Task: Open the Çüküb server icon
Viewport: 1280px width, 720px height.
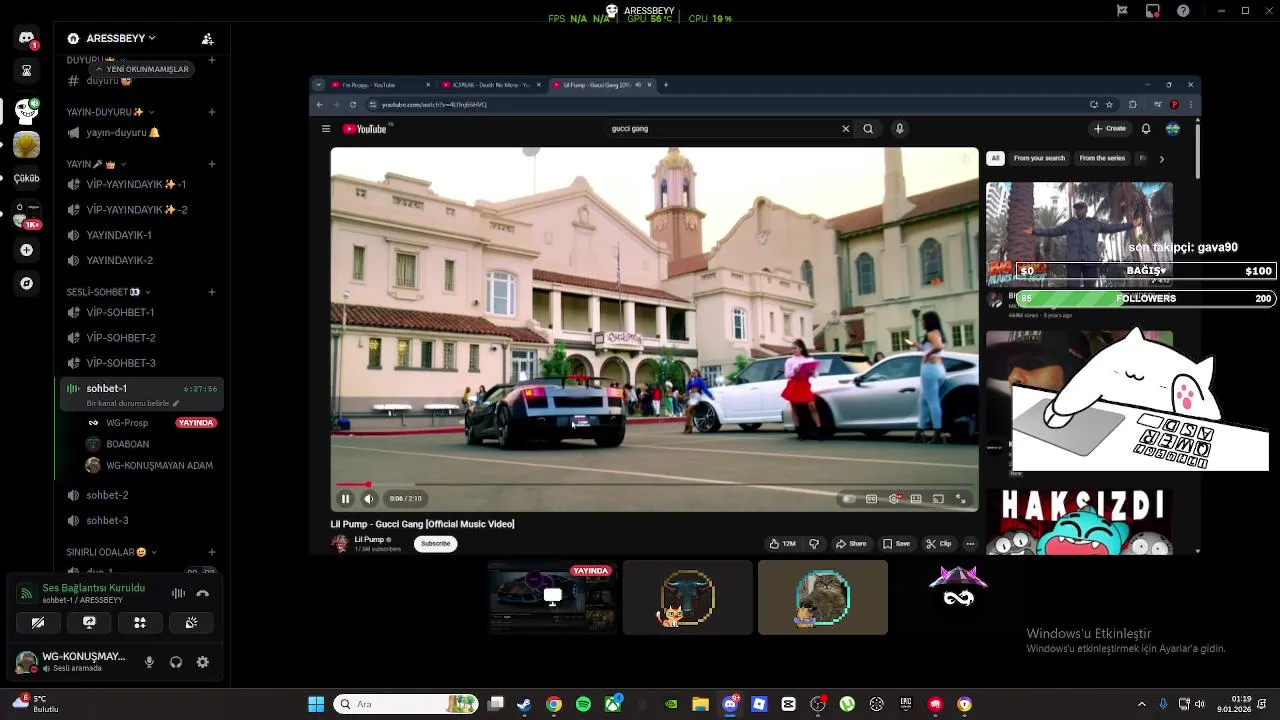Action: [x=27, y=178]
